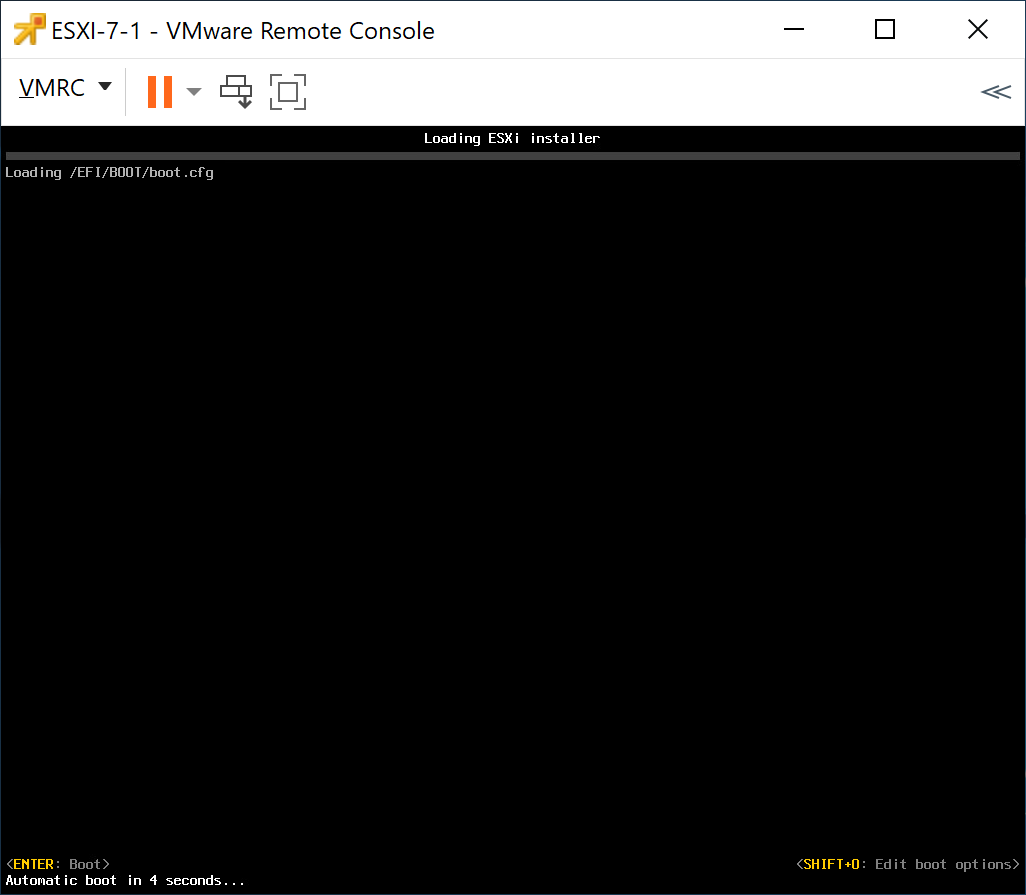This screenshot has height=895, width=1026.
Task: Click the minimize window icon
Action: (x=793, y=30)
